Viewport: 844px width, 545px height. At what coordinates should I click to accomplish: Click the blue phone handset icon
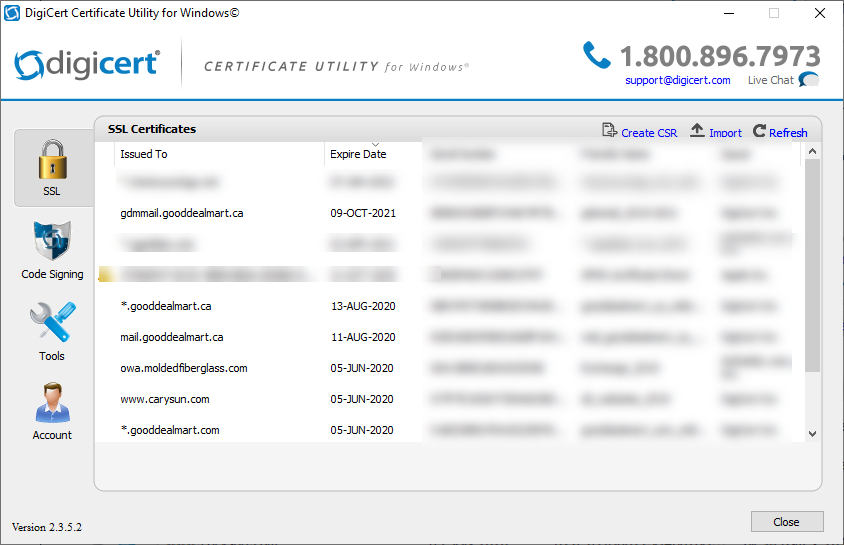pyautogui.click(x=596, y=55)
